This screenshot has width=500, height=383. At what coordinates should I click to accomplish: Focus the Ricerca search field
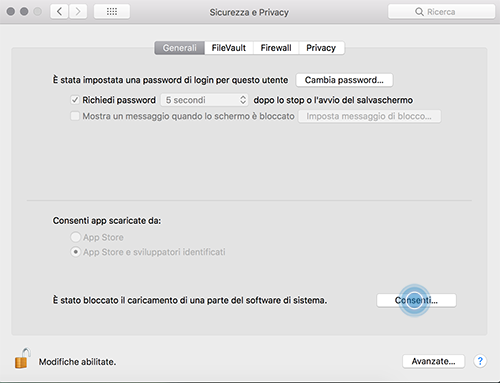point(441,12)
